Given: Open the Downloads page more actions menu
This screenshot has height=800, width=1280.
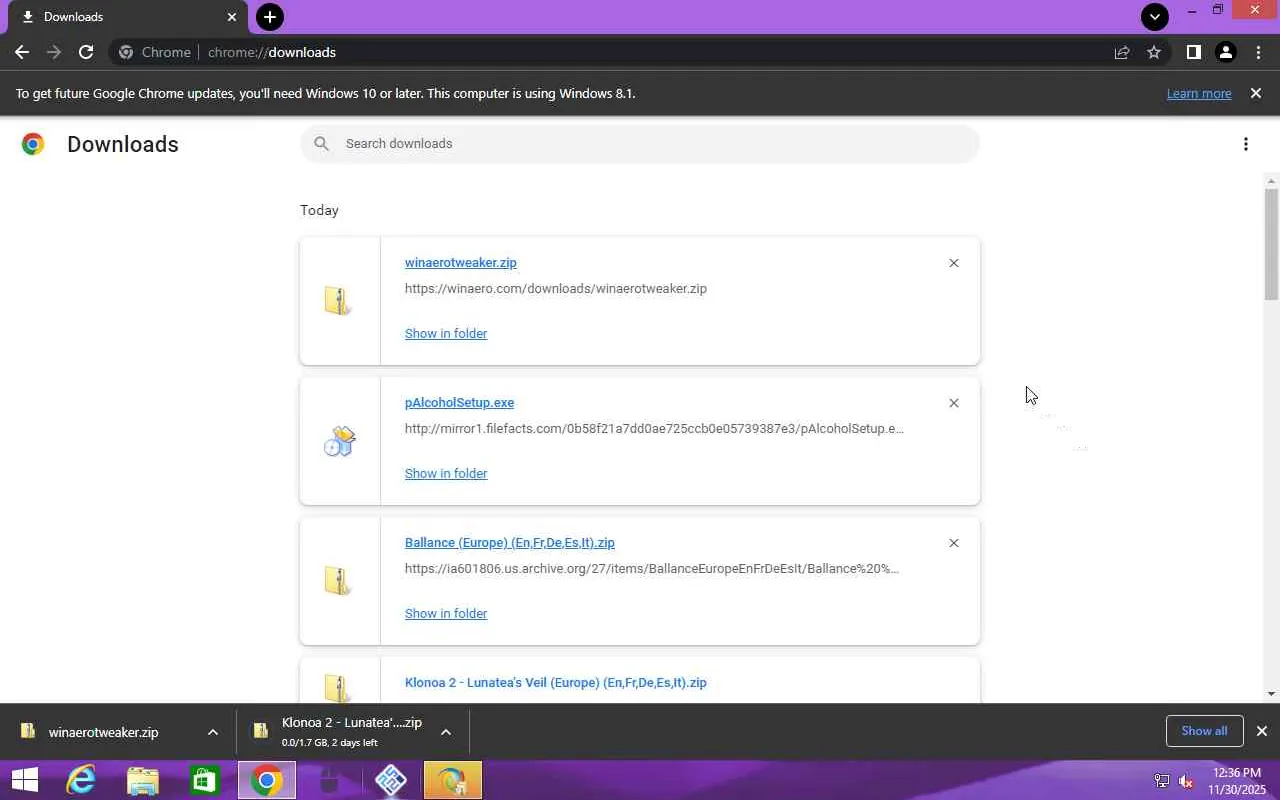Looking at the screenshot, I should [x=1245, y=144].
